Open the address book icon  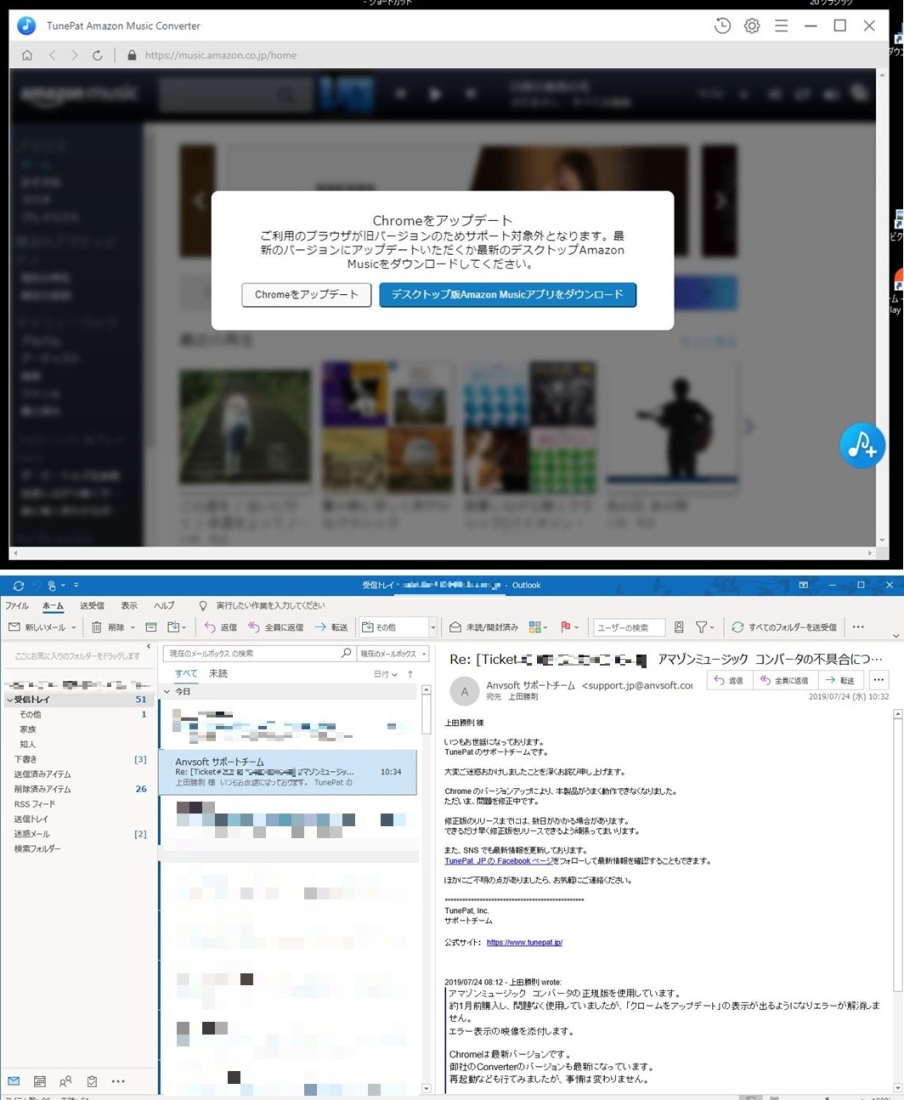(x=679, y=627)
